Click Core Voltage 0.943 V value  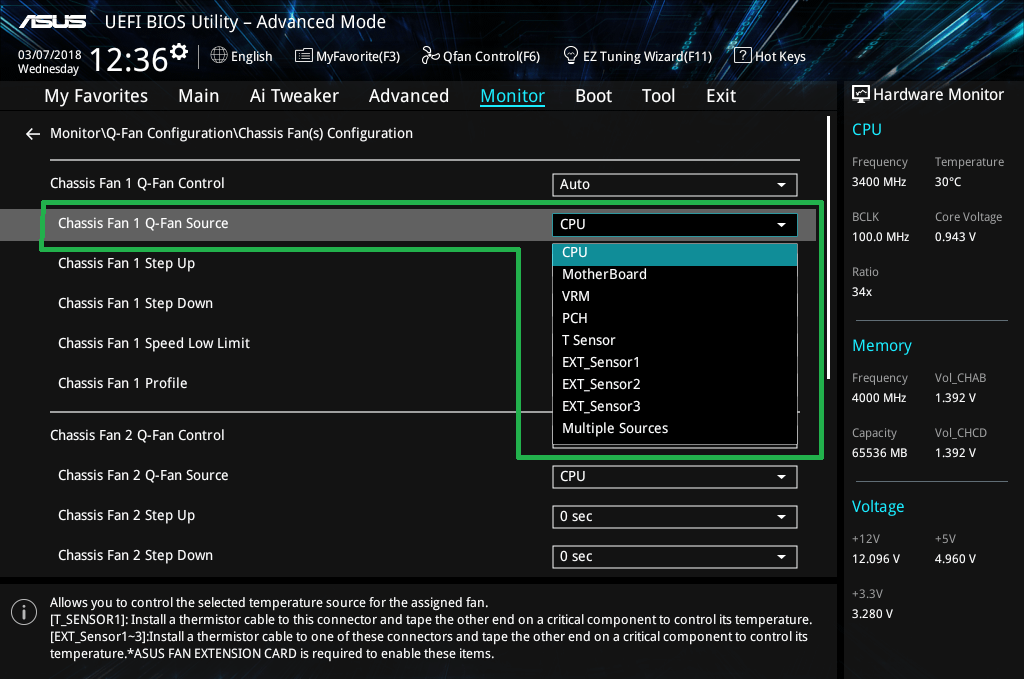(955, 237)
